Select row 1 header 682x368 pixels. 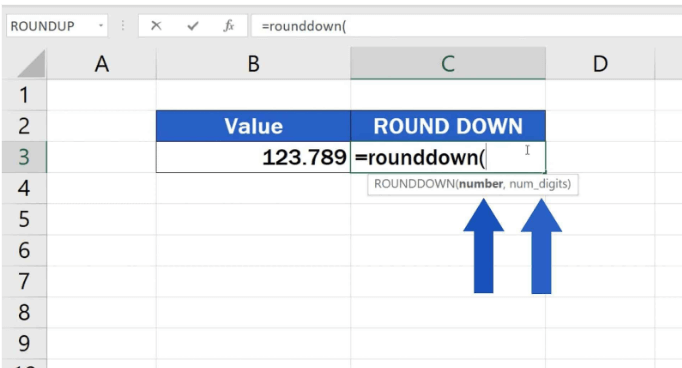point(24,95)
